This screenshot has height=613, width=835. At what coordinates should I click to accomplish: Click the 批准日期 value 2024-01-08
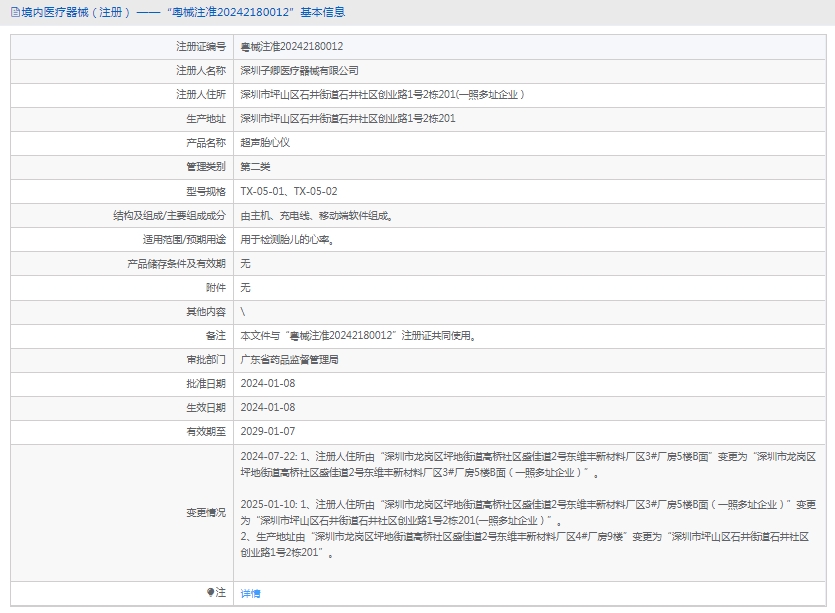(x=268, y=383)
